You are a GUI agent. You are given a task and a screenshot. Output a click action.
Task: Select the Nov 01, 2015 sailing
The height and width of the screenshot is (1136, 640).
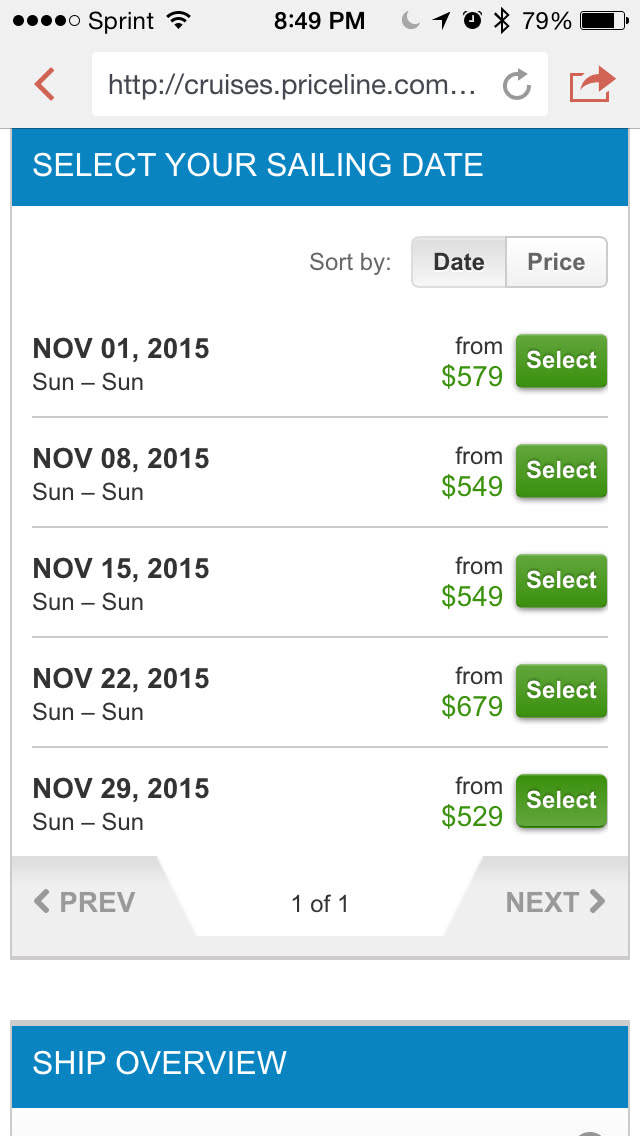pyautogui.click(x=561, y=361)
